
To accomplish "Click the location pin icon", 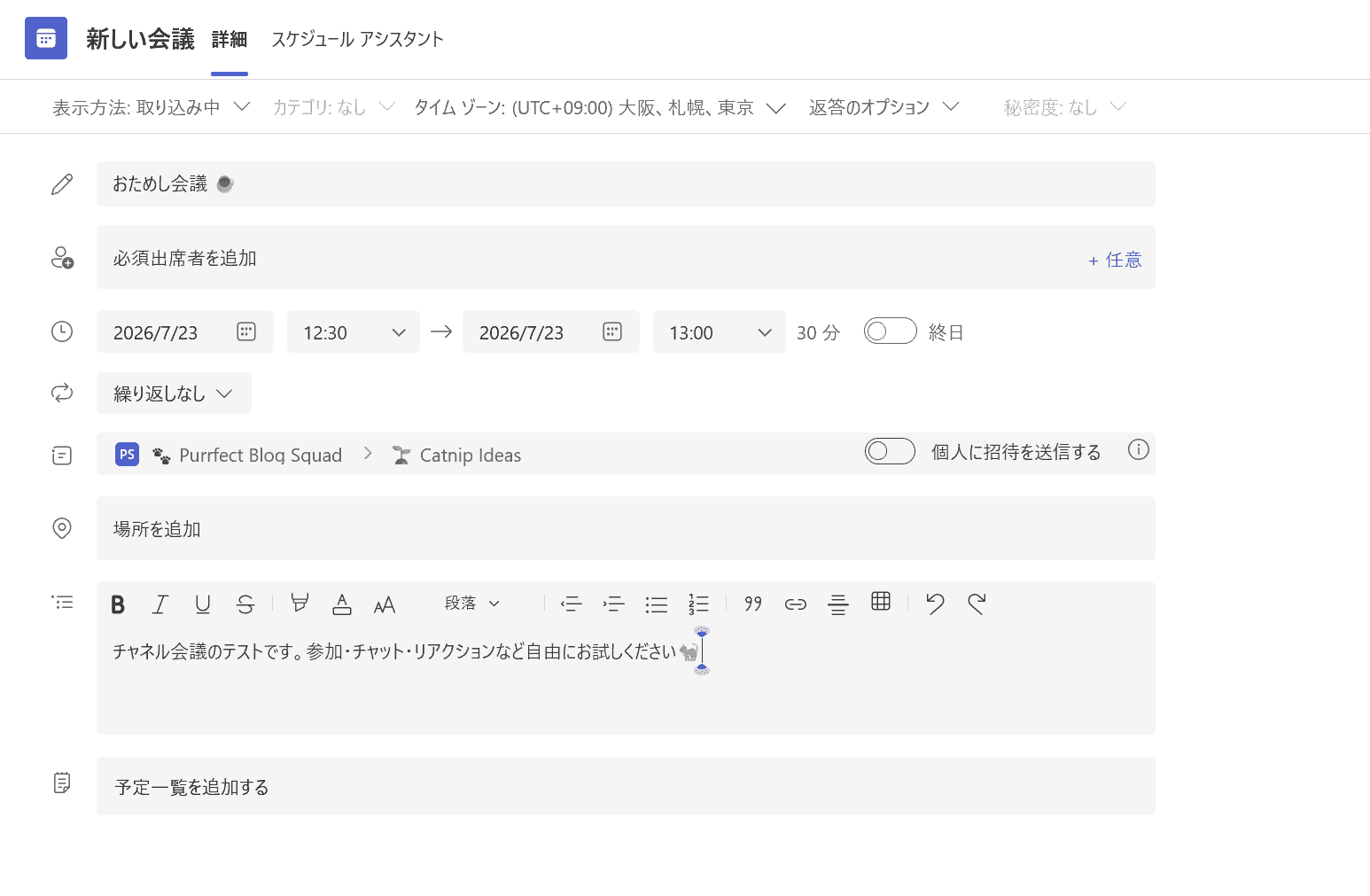I will click(x=62, y=528).
